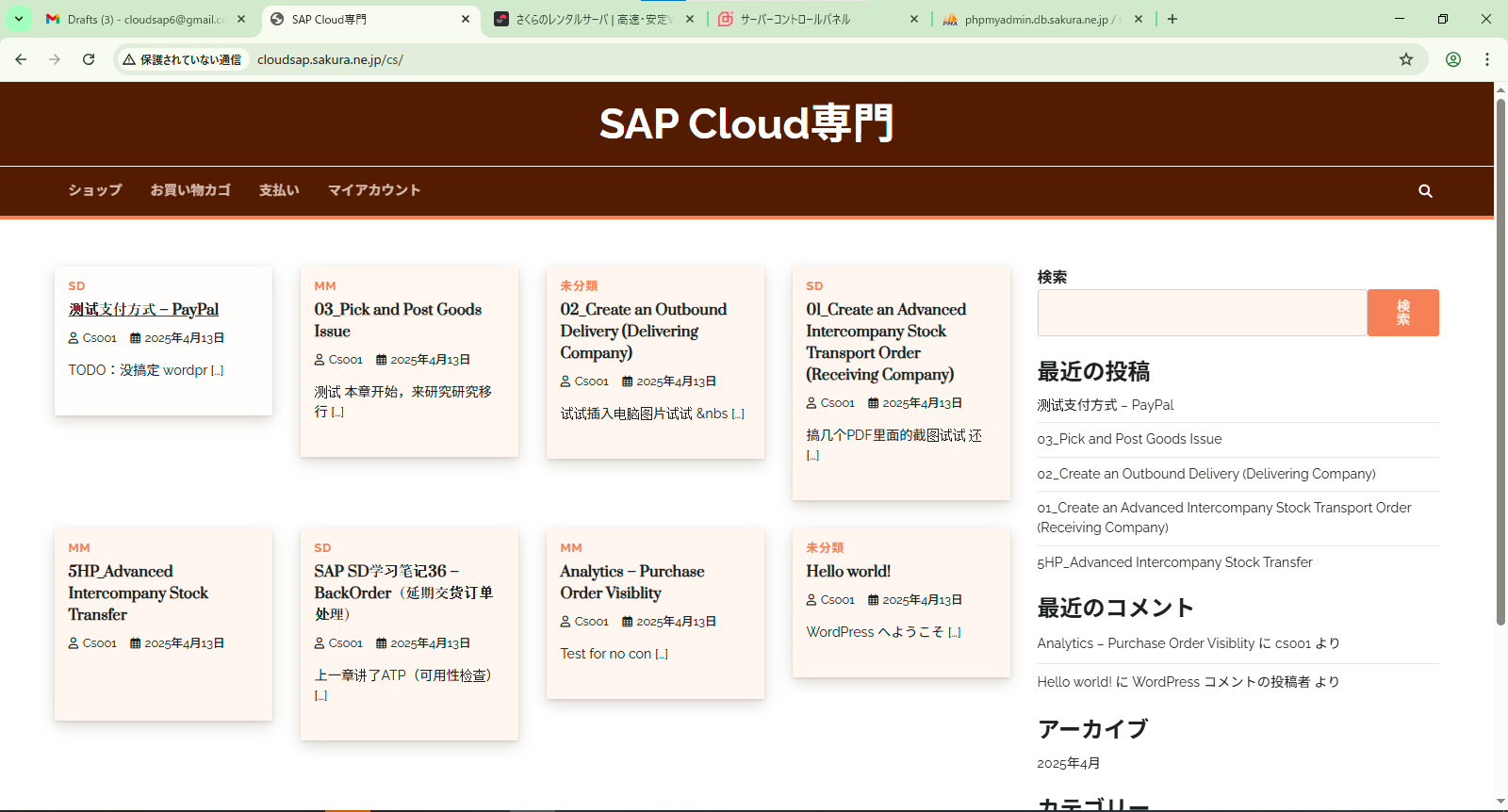Open post 03_Pick and Post Goods Issue card
Viewport: 1508px width, 812px height.
(x=398, y=320)
